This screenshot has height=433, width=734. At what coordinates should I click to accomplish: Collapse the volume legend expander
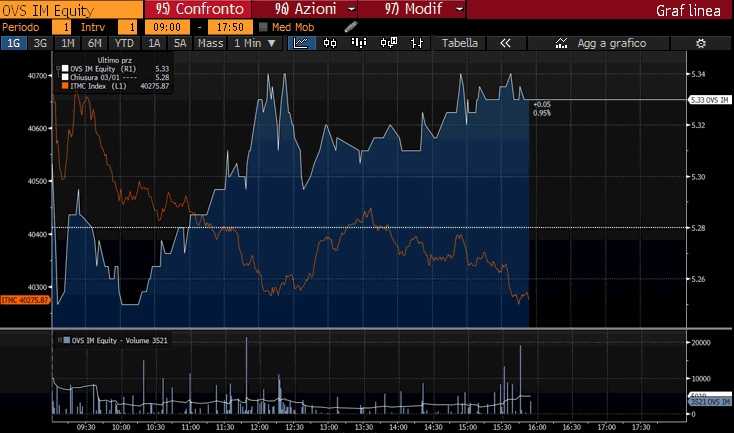59,340
